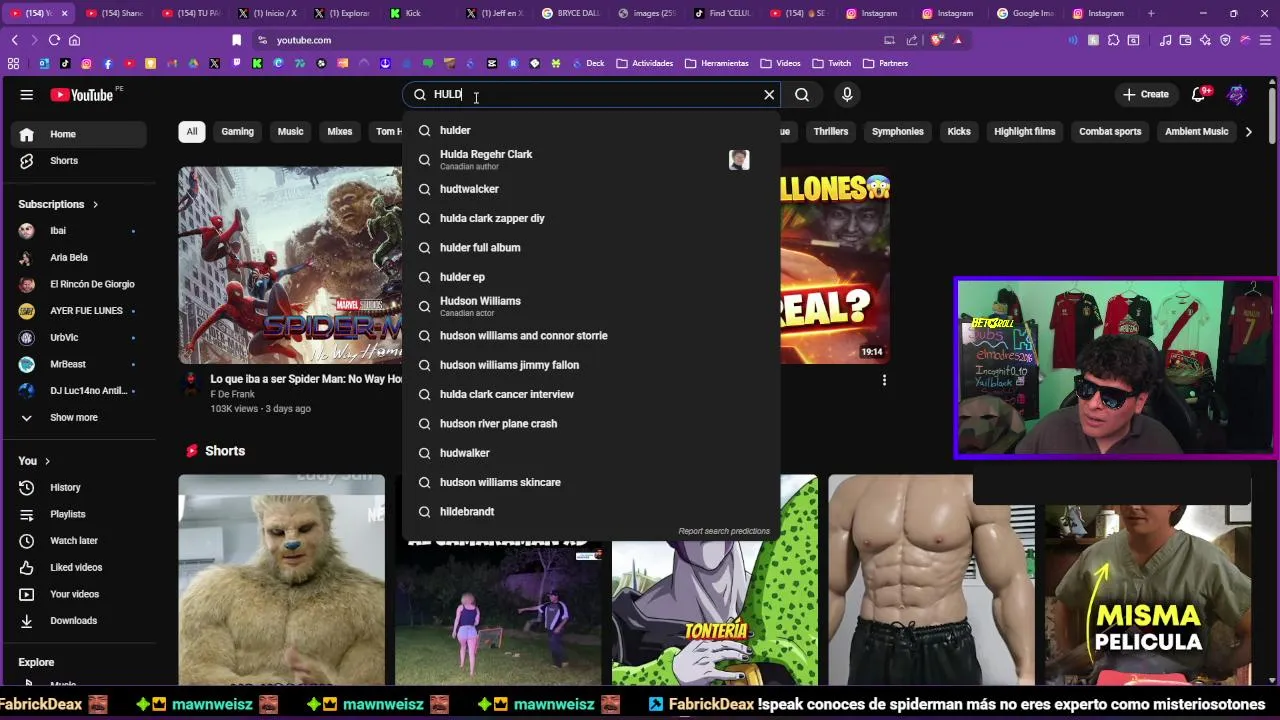Open YouTube notifications bell

[x=1199, y=95]
